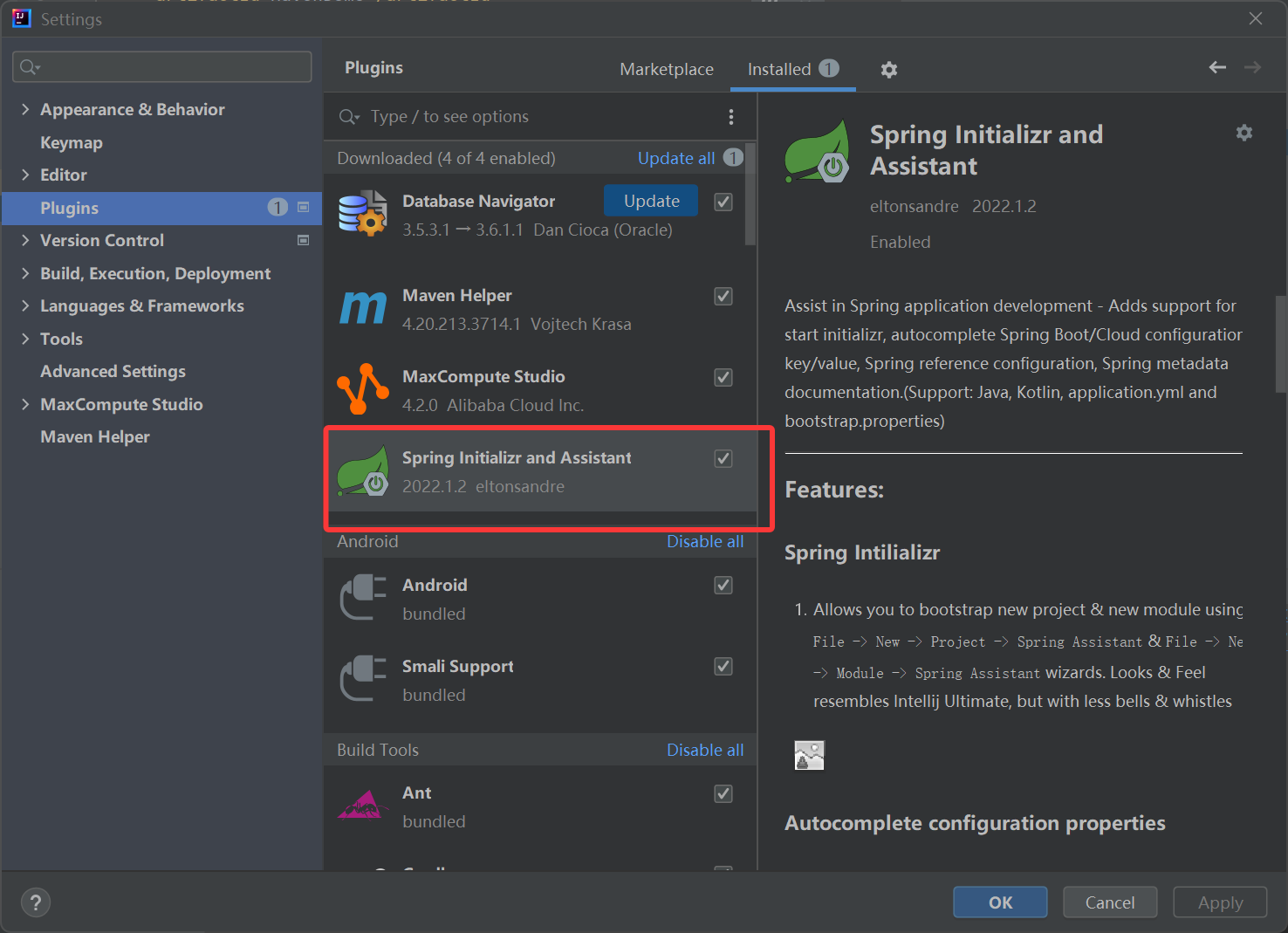The height and width of the screenshot is (933, 1288).
Task: Click the project-level icon in Plugins row
Action: pyautogui.click(x=304, y=207)
